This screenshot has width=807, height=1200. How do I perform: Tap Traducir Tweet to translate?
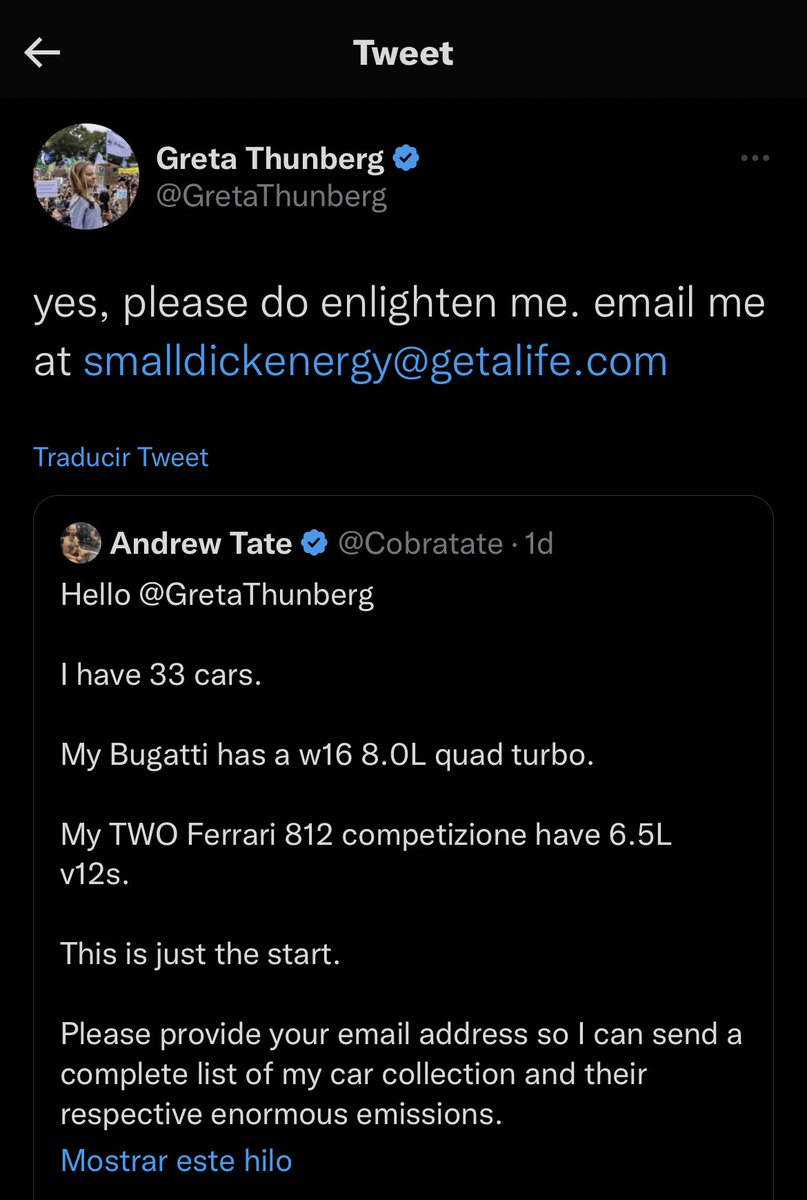[121, 457]
